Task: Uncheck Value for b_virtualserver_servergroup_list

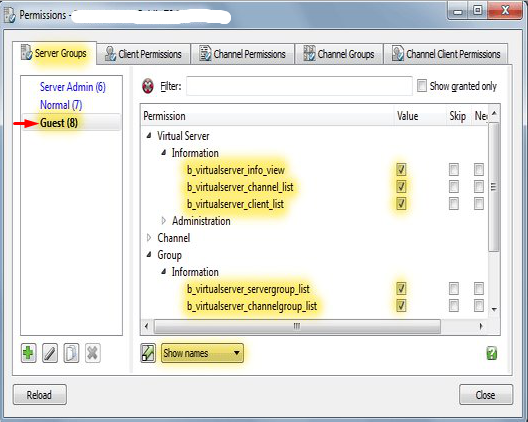Action: 401,288
